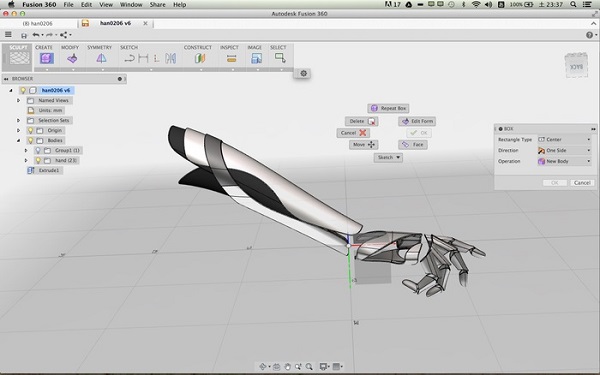Open Spotlight search in menu bar

[x=573, y=5]
